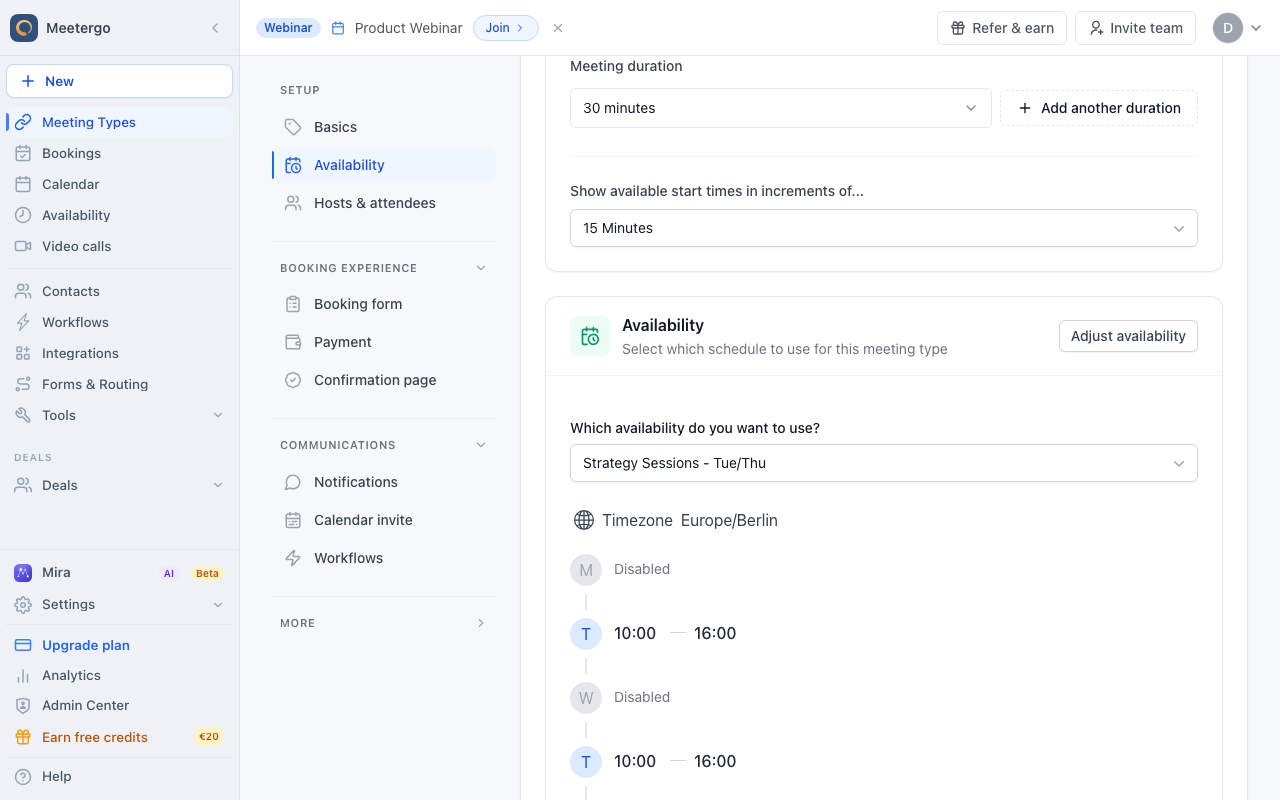Viewport: 1280px width, 800px height.
Task: Click the Webinar tag badge
Action: pyautogui.click(x=288, y=28)
